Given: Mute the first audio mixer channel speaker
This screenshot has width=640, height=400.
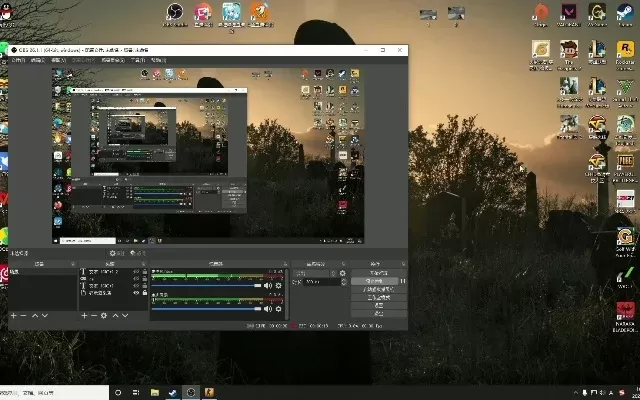Looking at the screenshot, I should point(268,285).
